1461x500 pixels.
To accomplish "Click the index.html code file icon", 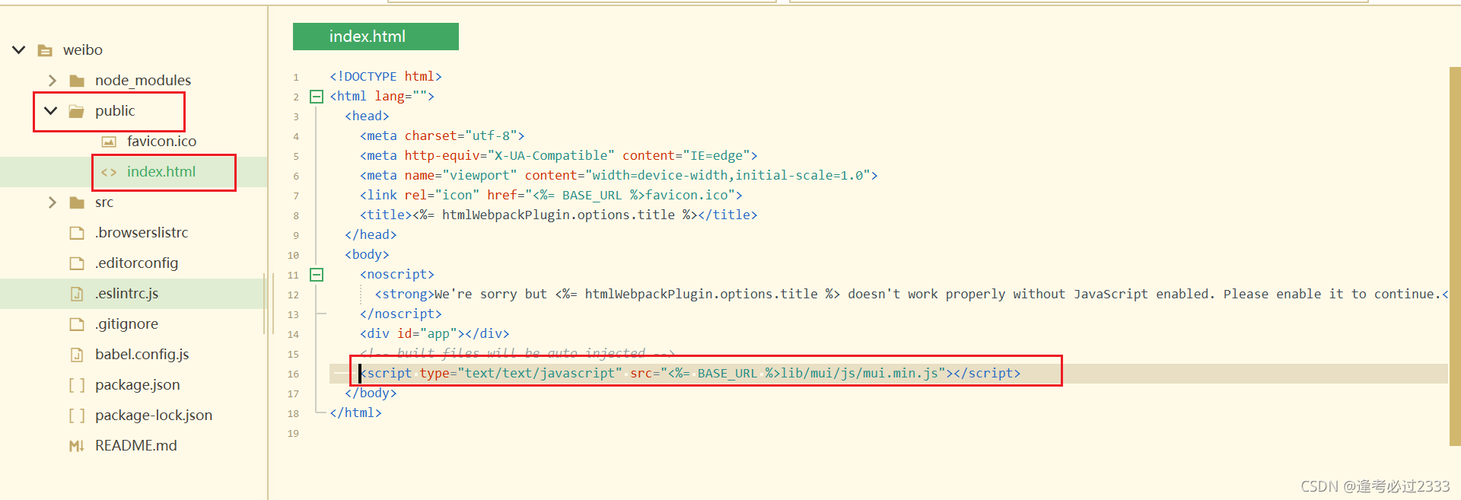I will pyautogui.click(x=109, y=172).
